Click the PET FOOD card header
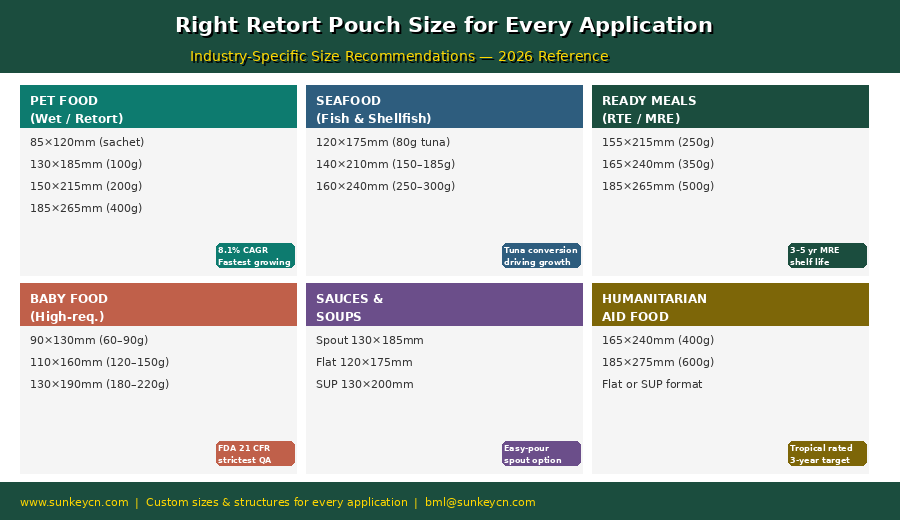Screen dimensions: 900x520 click(x=158, y=107)
